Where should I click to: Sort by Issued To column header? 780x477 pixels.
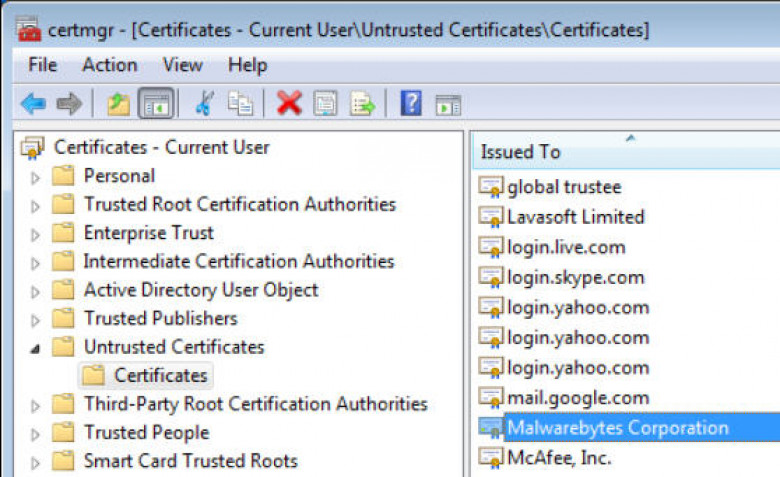625,151
